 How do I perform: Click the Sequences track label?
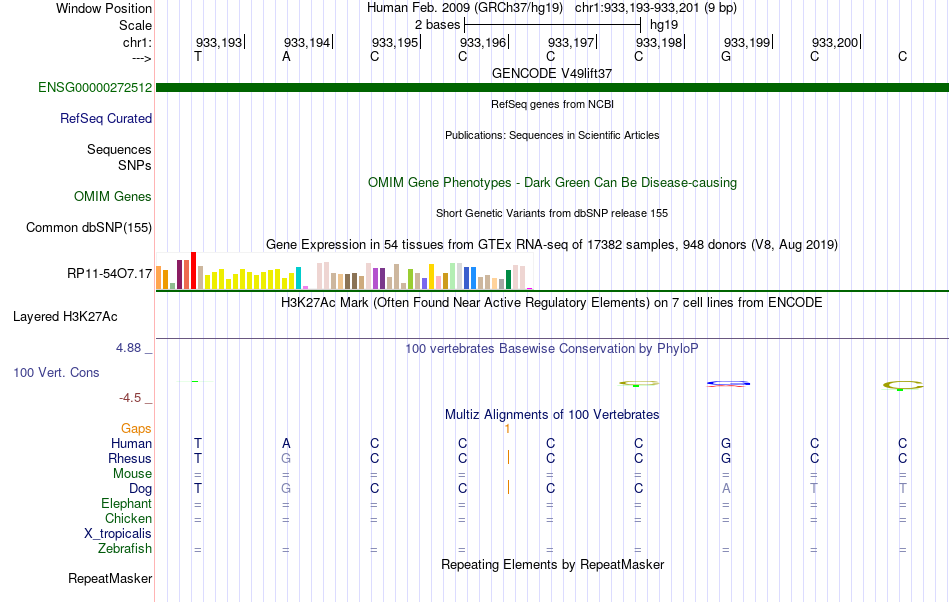click(119, 149)
